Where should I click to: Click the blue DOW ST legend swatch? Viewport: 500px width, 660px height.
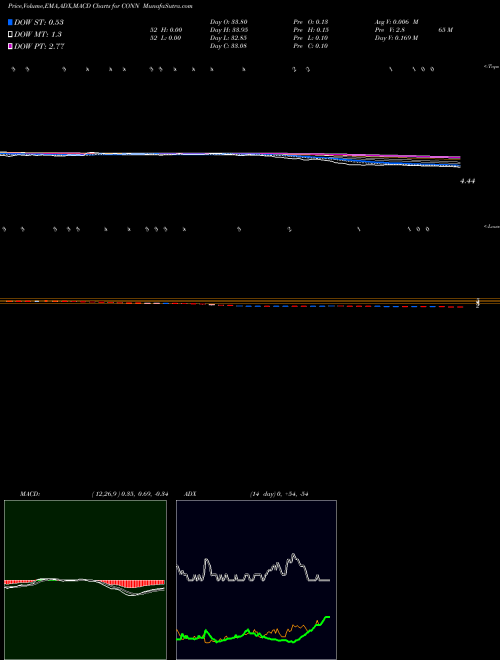10,22
